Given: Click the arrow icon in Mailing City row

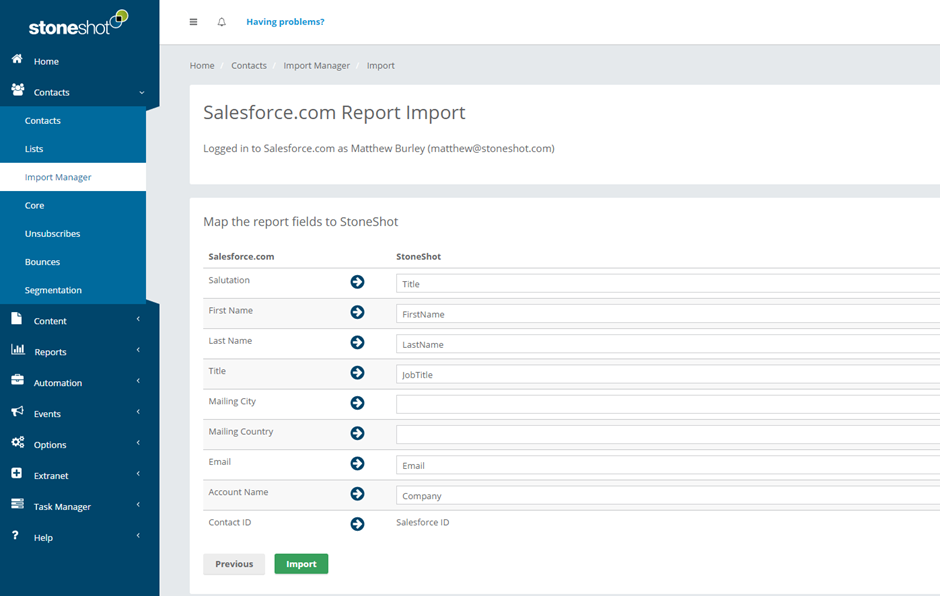Looking at the screenshot, I should coord(357,403).
